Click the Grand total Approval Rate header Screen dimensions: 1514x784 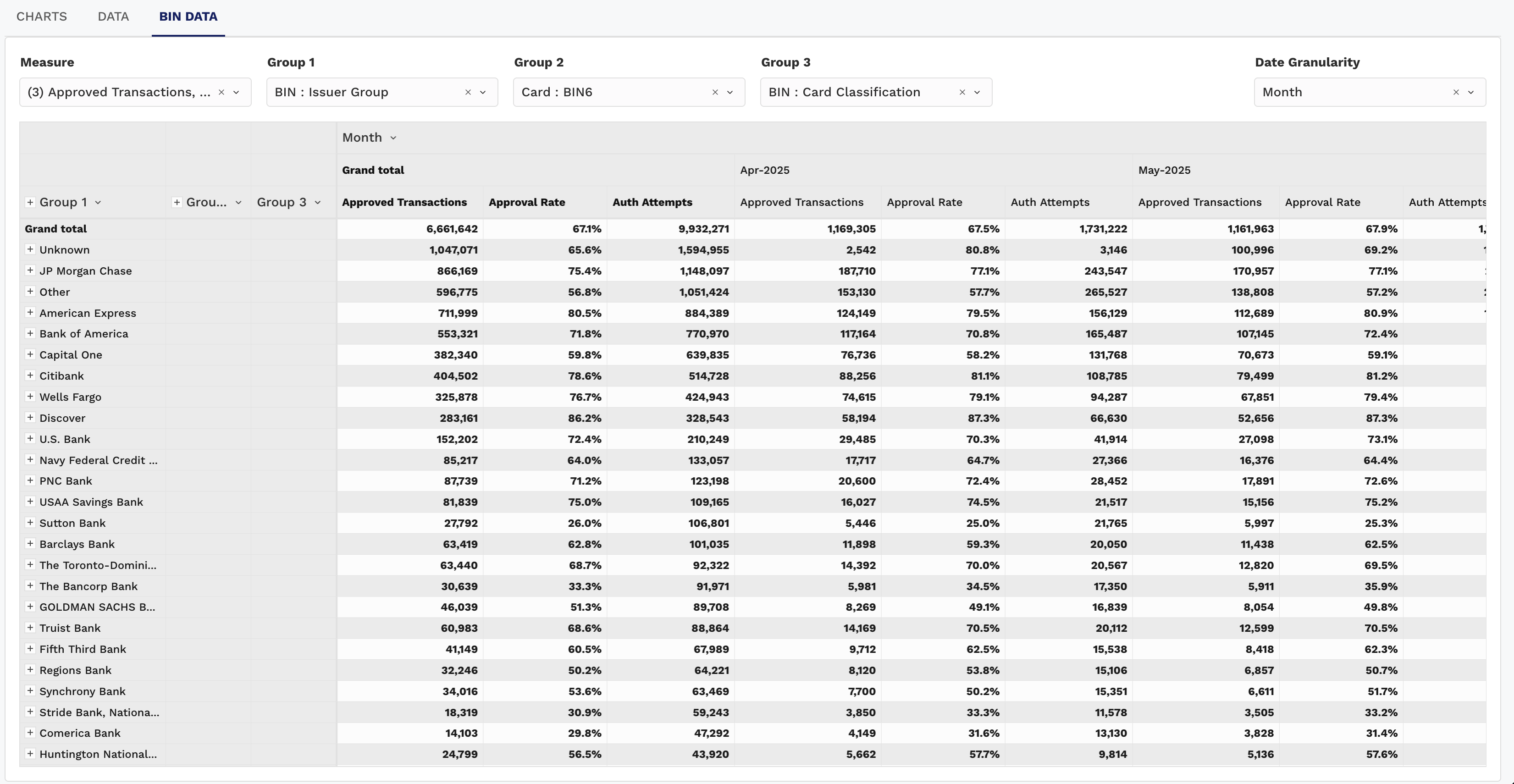tap(527, 202)
